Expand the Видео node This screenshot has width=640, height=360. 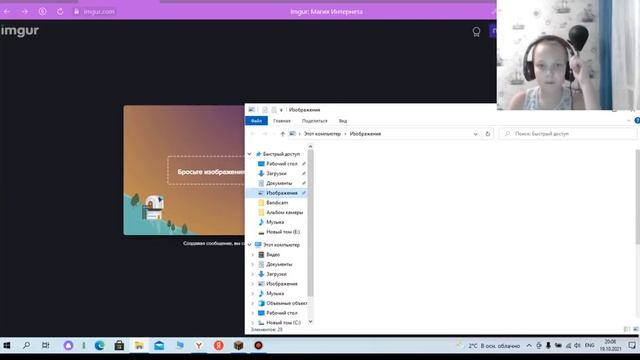pos(253,255)
